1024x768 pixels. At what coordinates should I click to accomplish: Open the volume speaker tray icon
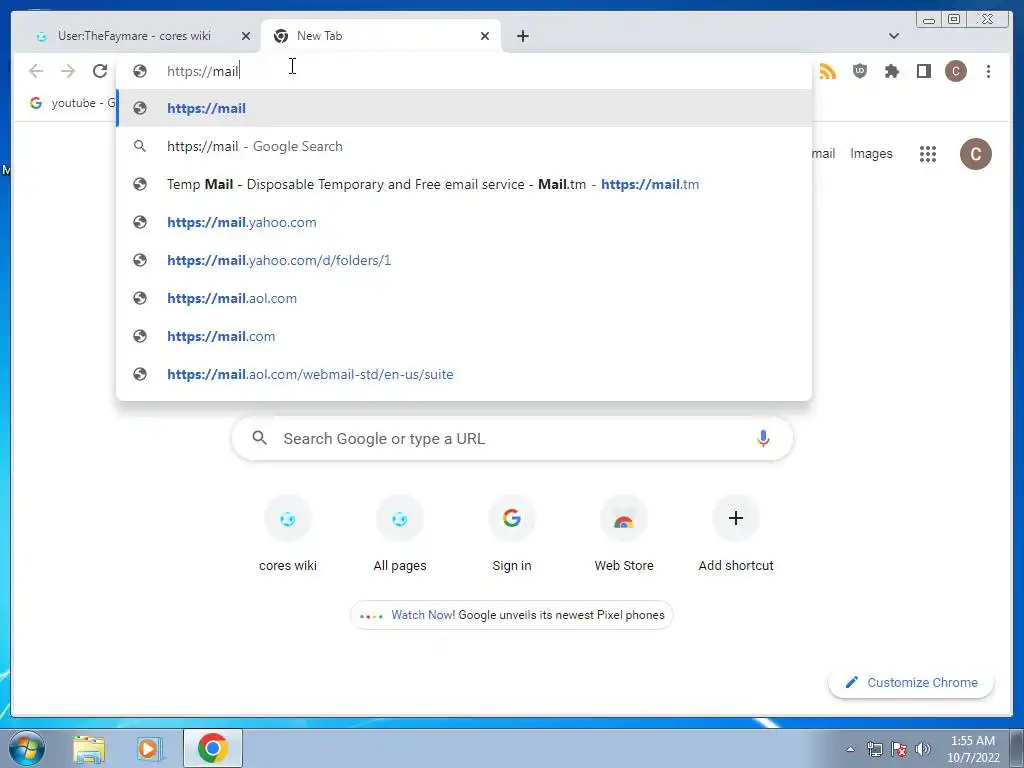923,748
